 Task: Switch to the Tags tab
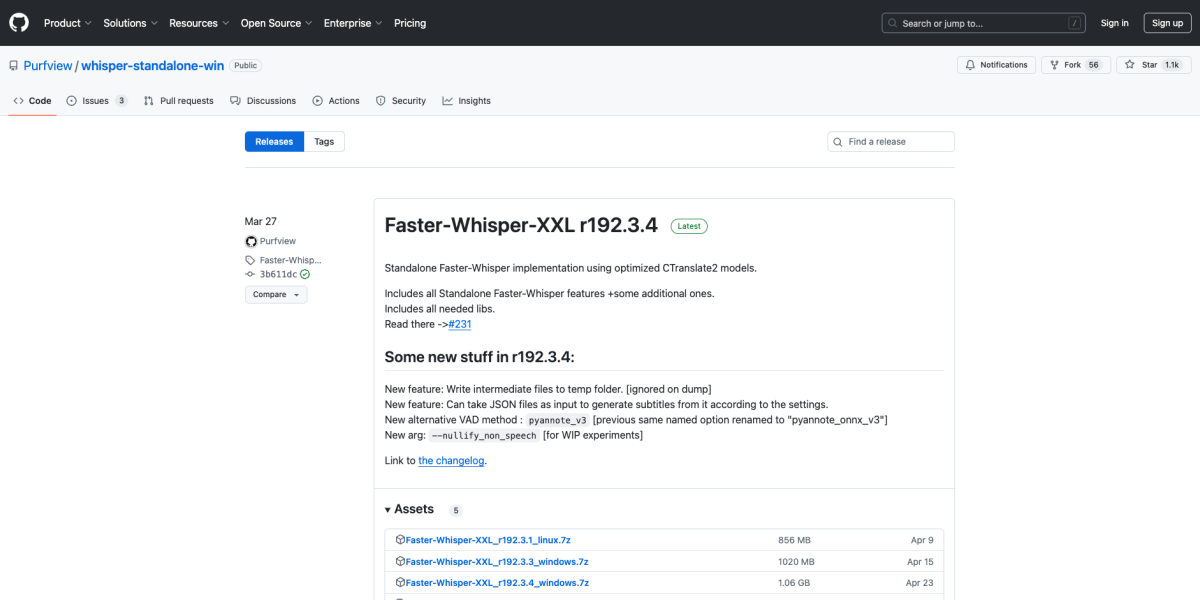pos(324,141)
